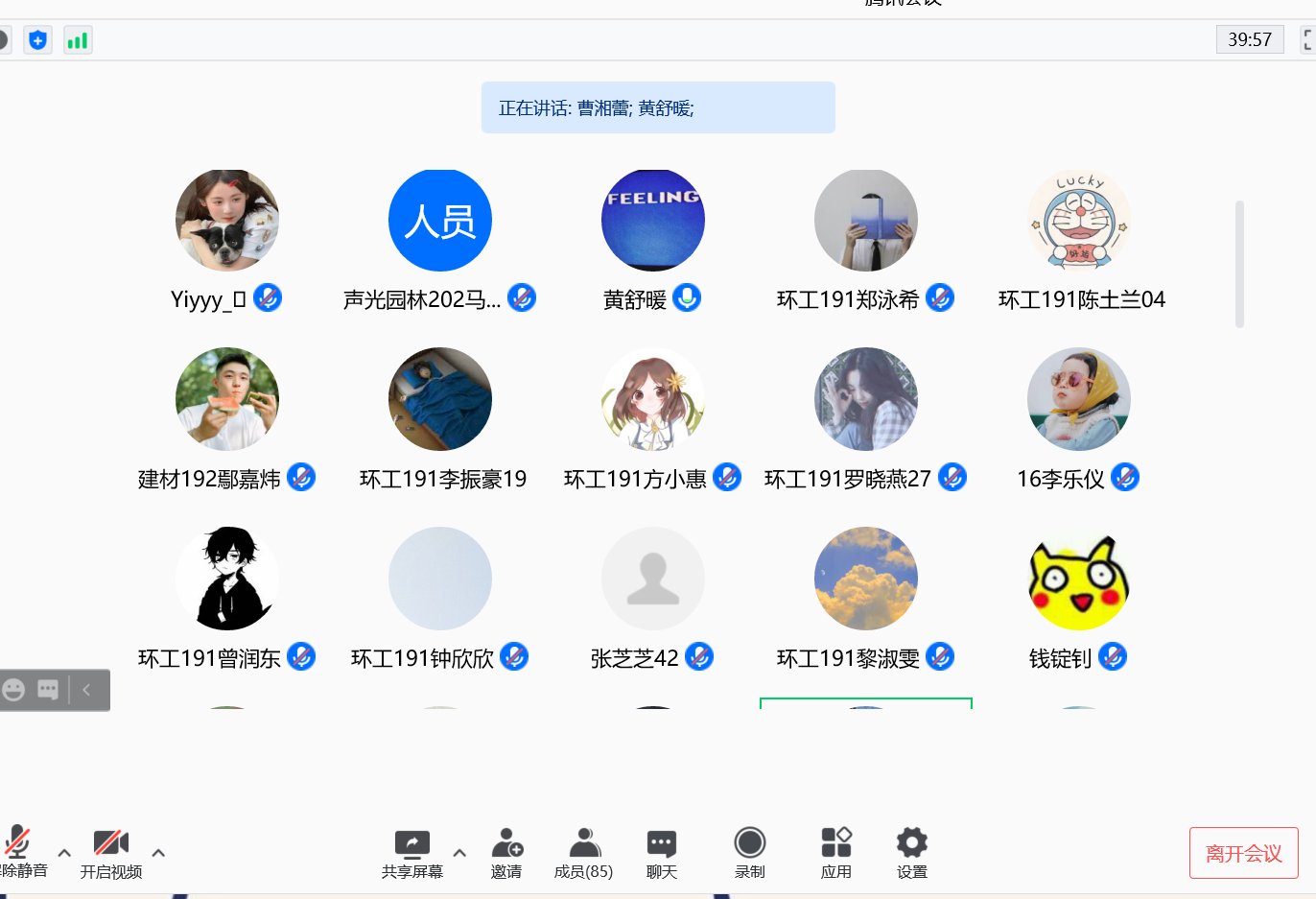1316x899 pixels.
Task: Expand video options arrow beside 开启视频
Action: (158, 852)
